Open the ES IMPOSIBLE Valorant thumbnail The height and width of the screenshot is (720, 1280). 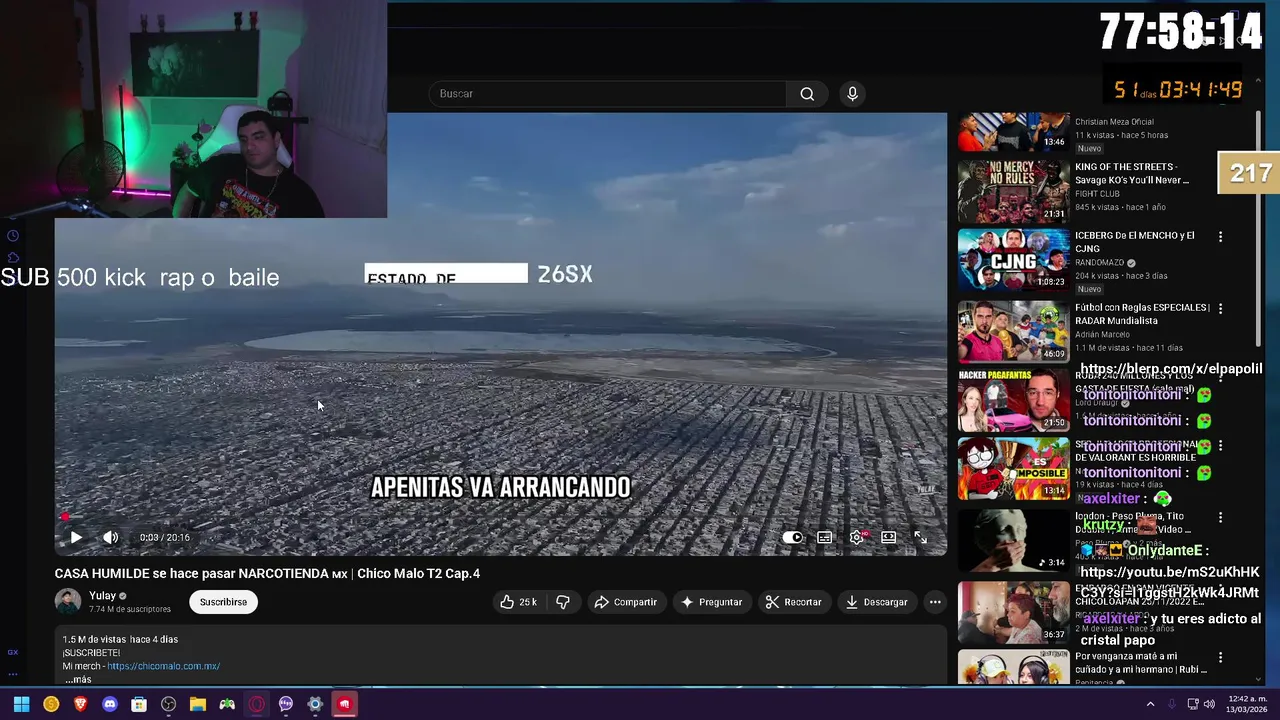pos(1013,470)
